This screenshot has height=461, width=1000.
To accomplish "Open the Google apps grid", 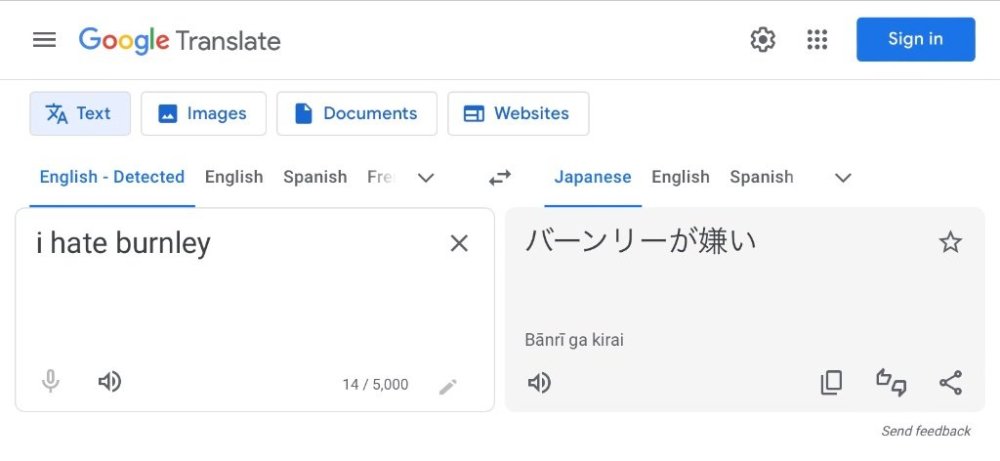I will pyautogui.click(x=817, y=40).
